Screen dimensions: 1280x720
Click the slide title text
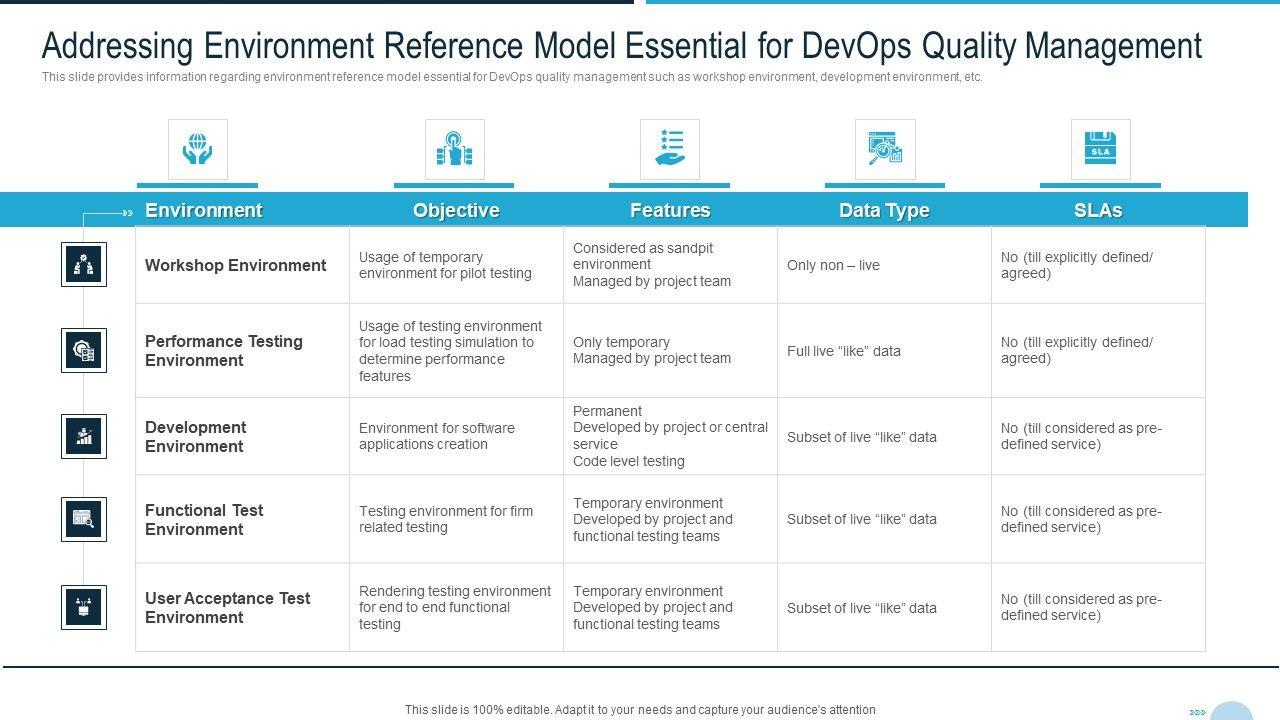(621, 46)
